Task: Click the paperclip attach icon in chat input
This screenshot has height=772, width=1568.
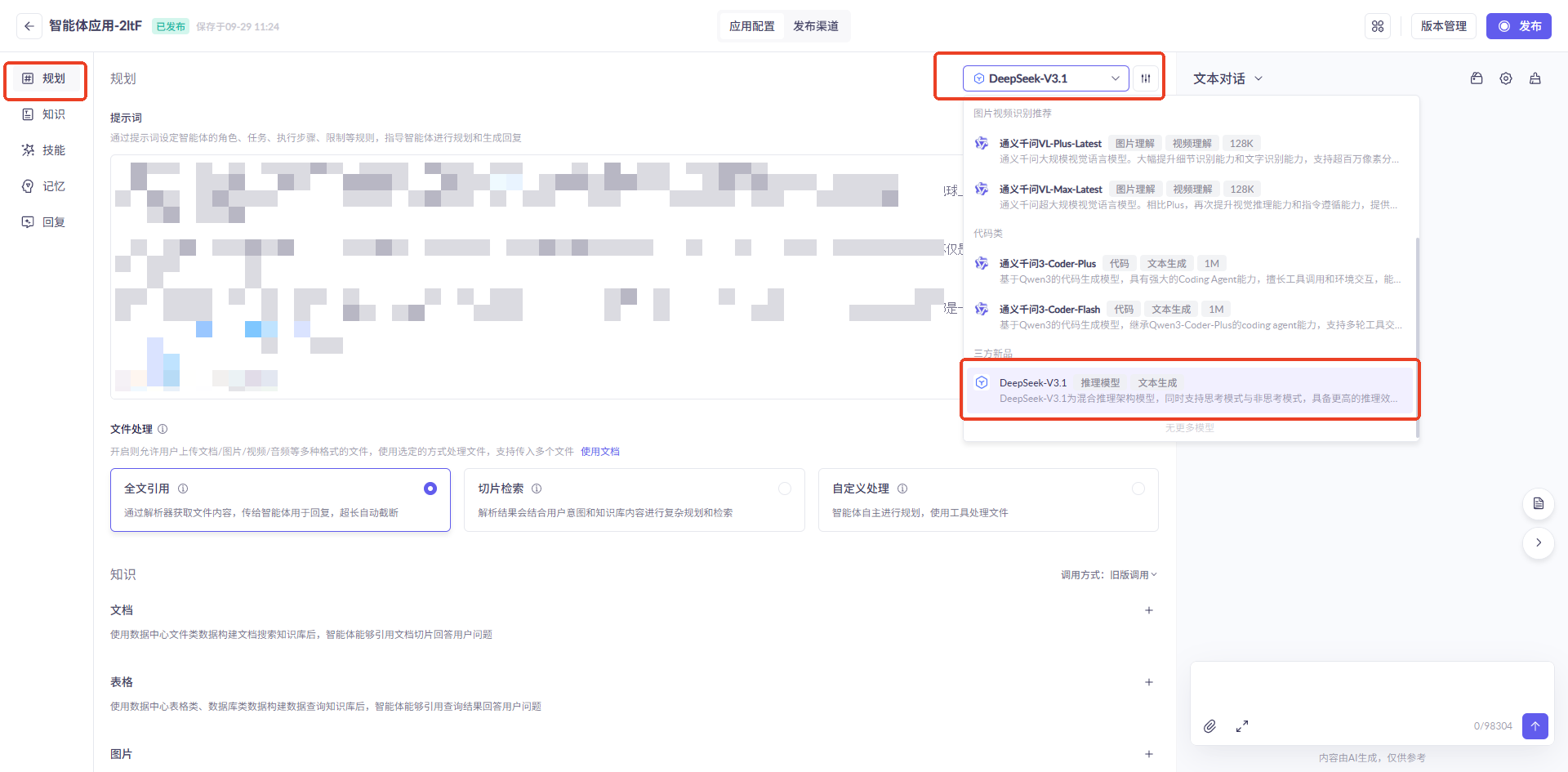Action: point(1210,726)
